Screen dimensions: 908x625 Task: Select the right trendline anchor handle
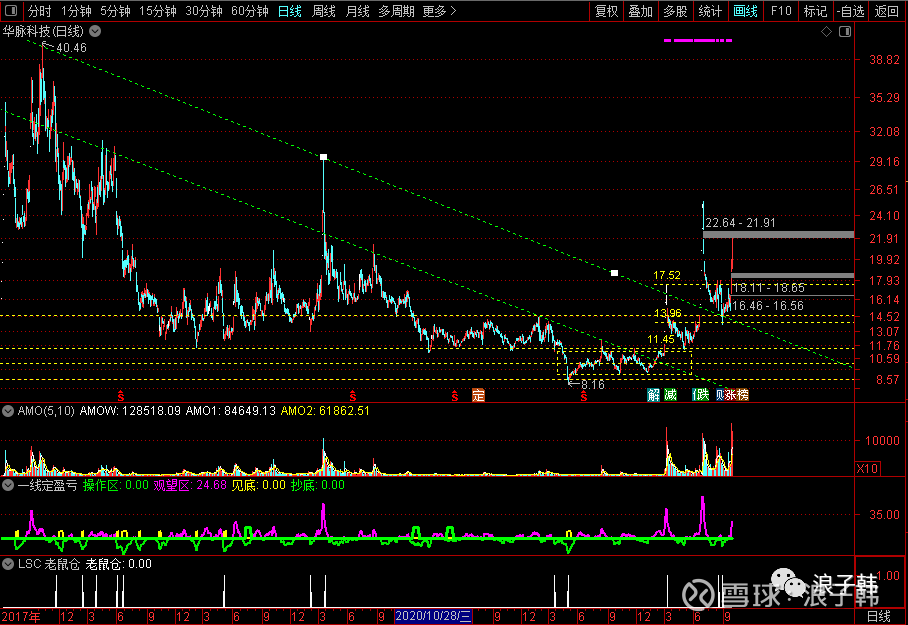[614, 273]
